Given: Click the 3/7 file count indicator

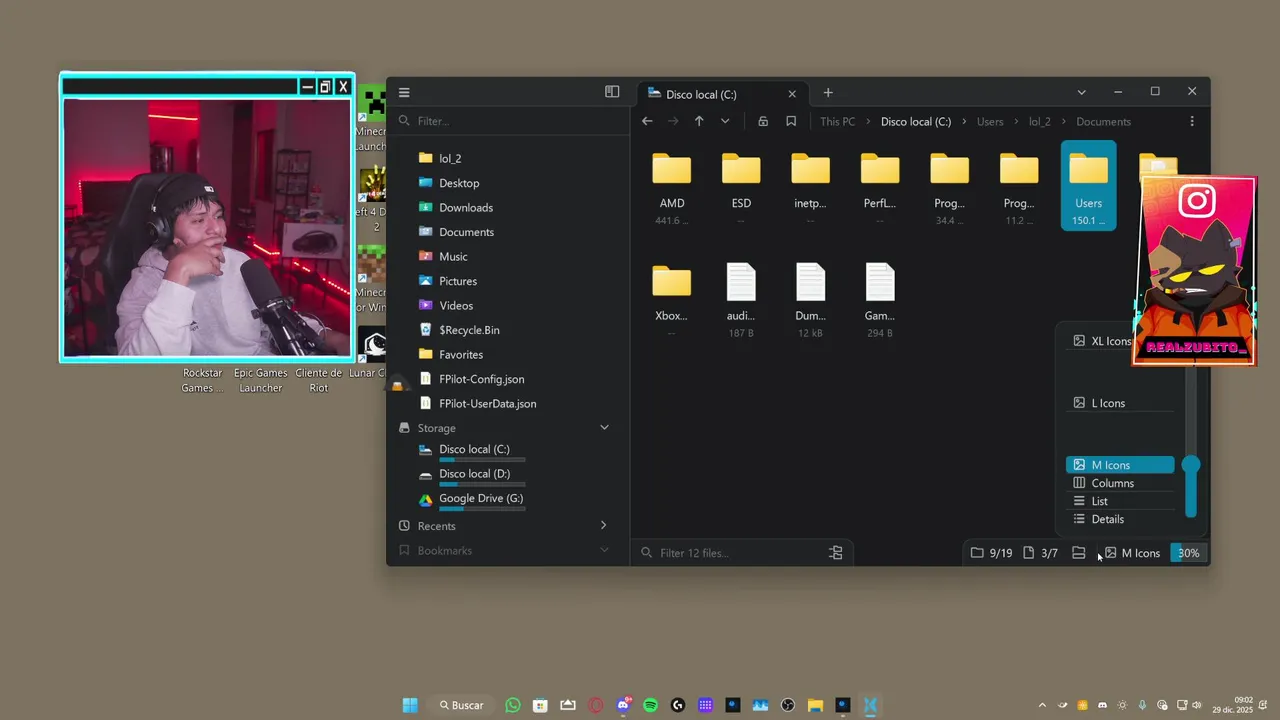Looking at the screenshot, I should pyautogui.click(x=1040, y=553).
